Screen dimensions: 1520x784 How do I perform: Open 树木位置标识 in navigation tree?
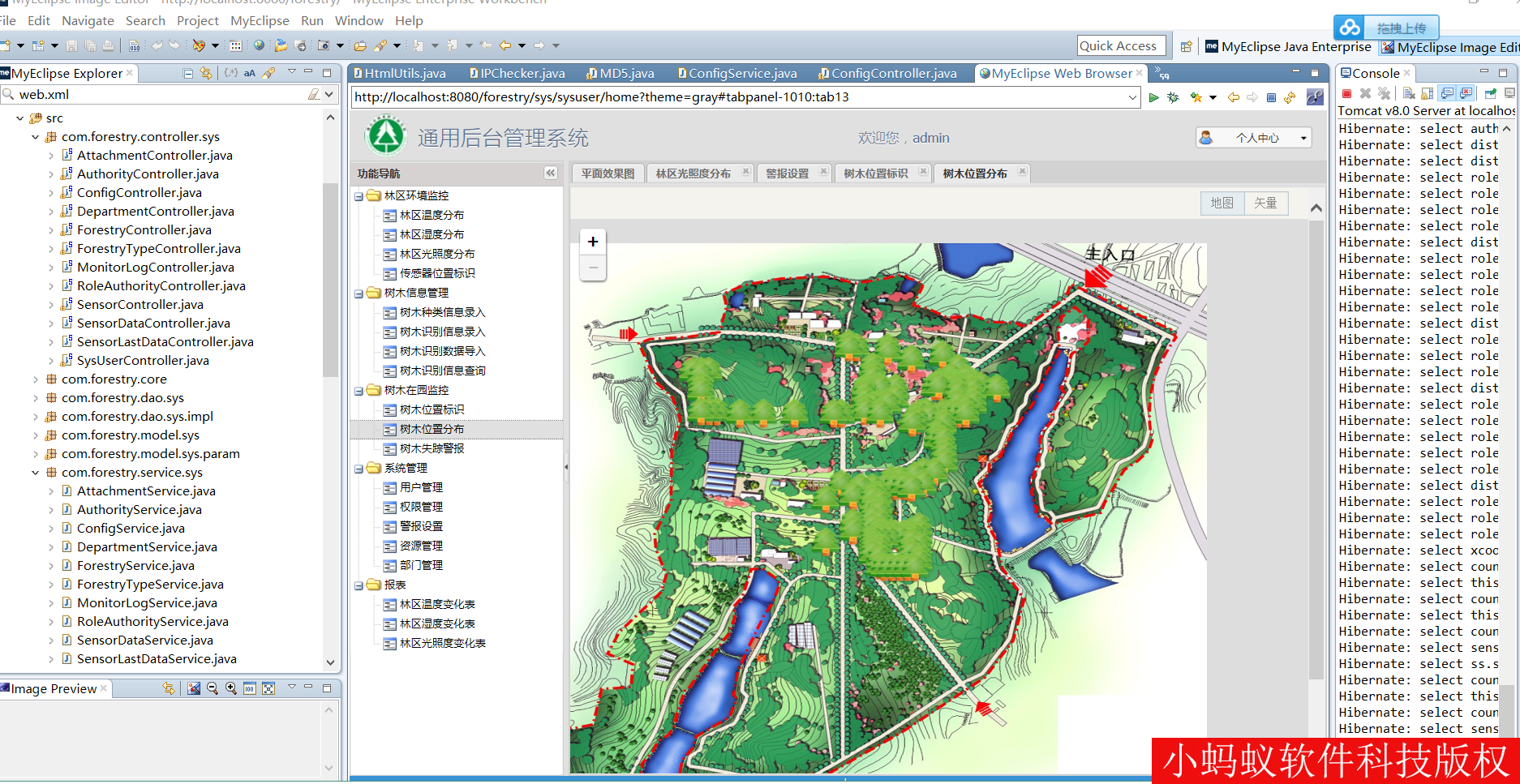432,410
